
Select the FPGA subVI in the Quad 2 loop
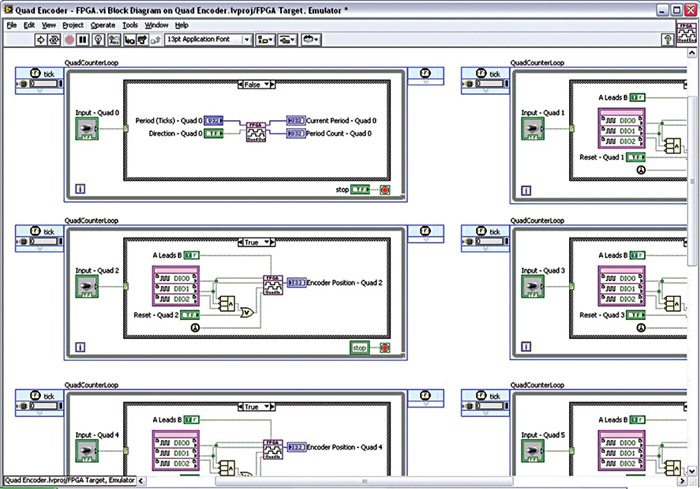pyautogui.click(x=273, y=284)
